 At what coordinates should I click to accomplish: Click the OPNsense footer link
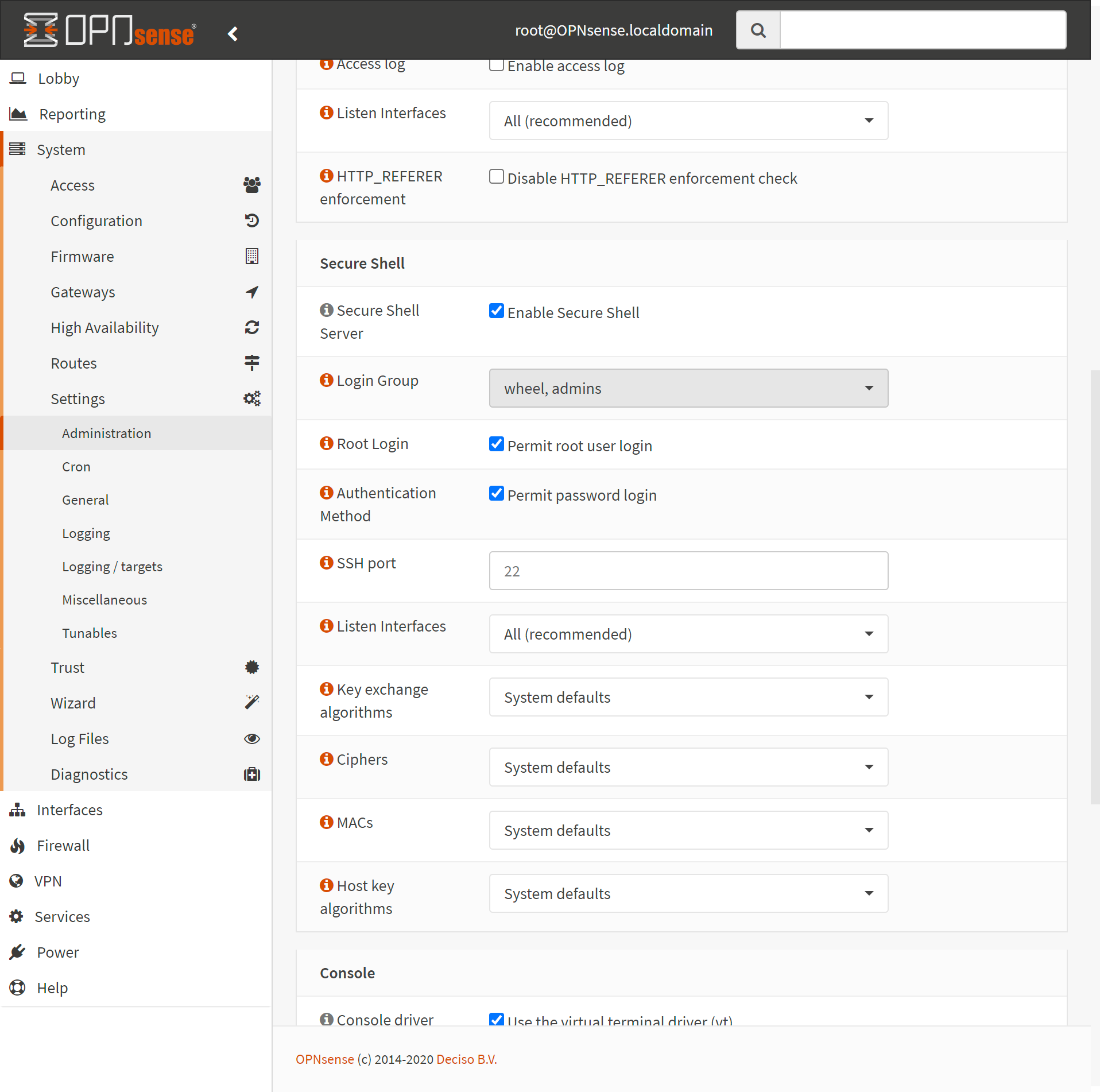(324, 1059)
